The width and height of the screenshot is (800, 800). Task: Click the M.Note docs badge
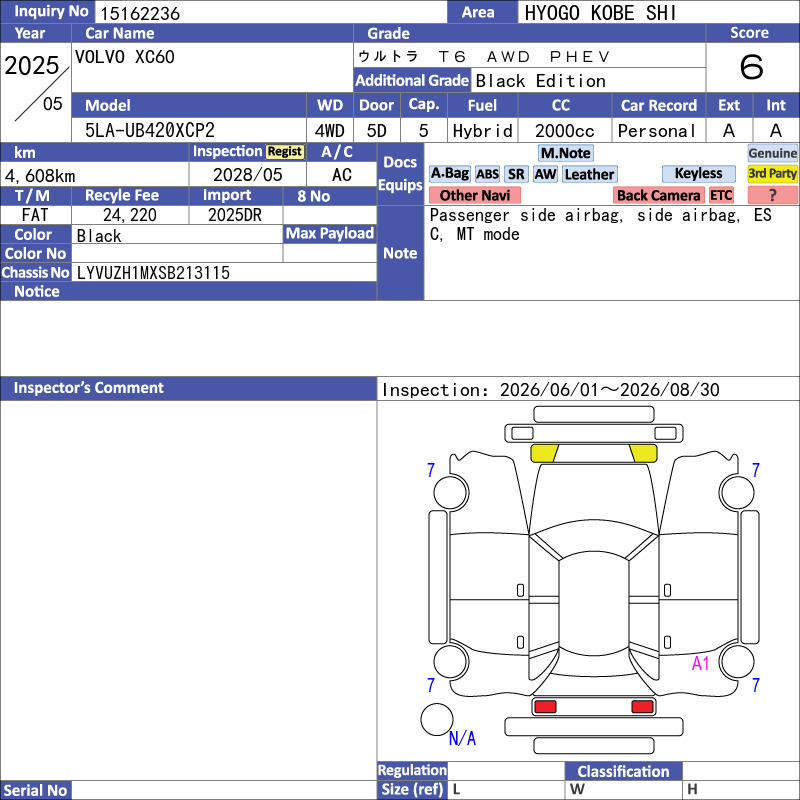[565, 153]
